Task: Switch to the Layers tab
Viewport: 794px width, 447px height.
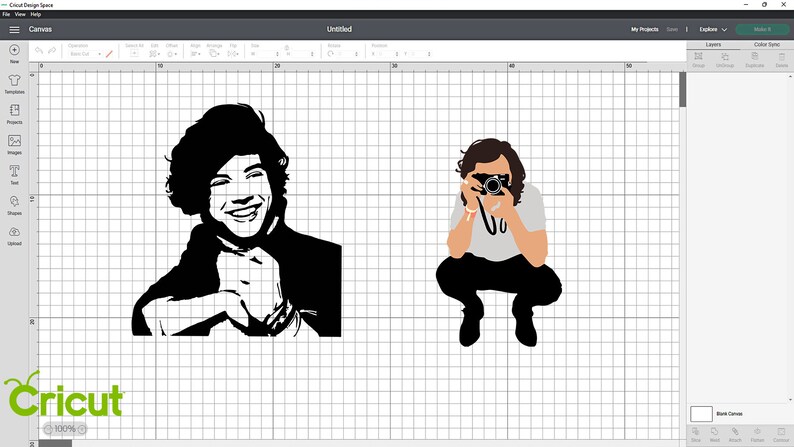Action: 713,45
